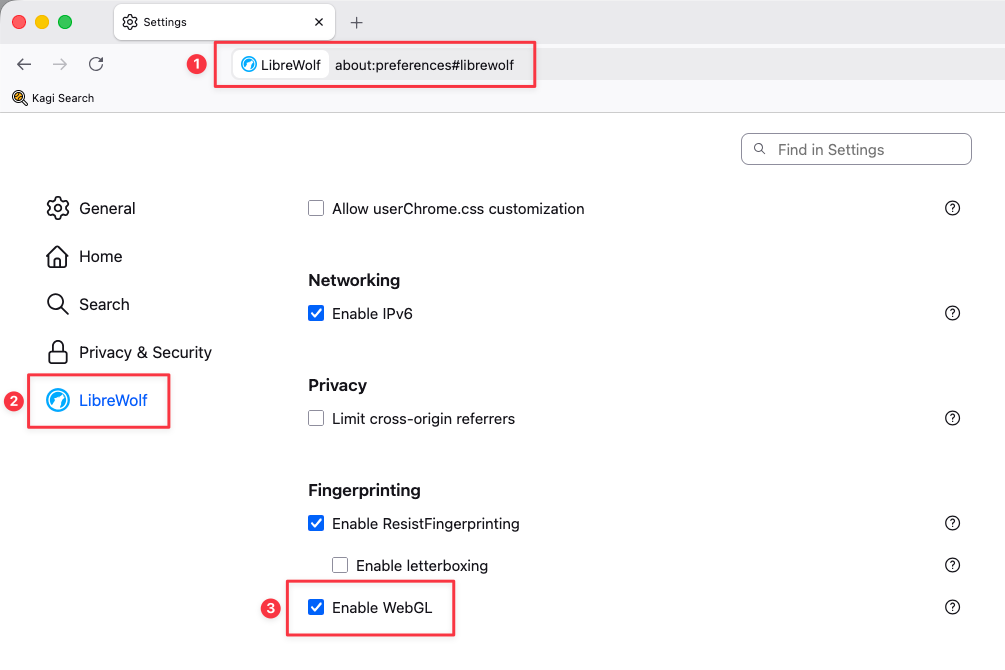Open help for Enable letterboxing

click(952, 565)
